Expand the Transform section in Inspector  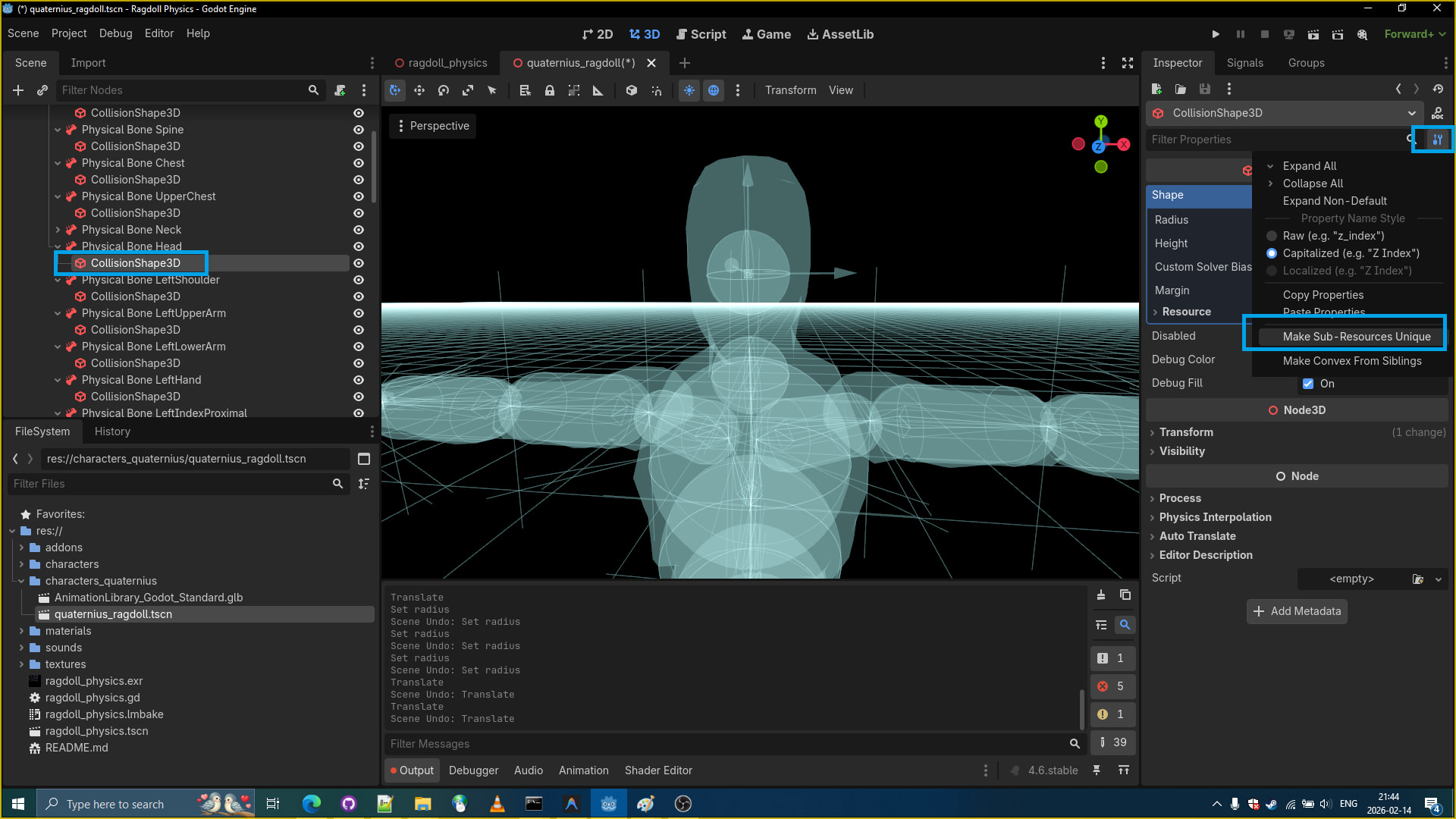tap(1186, 432)
